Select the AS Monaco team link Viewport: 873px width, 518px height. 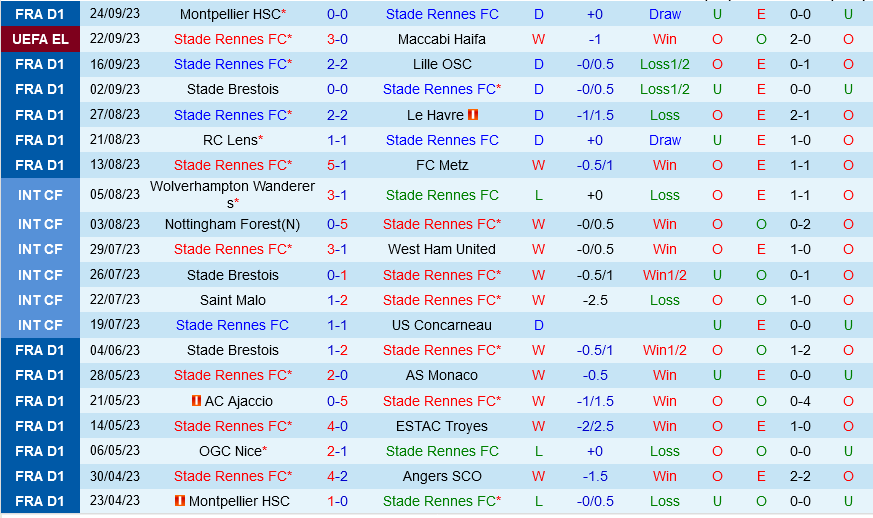[x=441, y=375]
